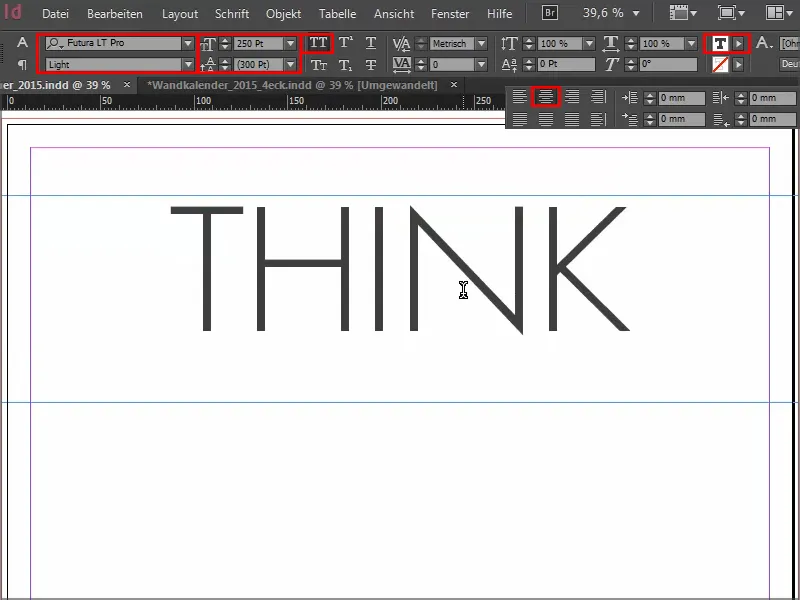This screenshot has height=600, width=800.
Task: Click the tracking stepper arrows
Action: 421,65
